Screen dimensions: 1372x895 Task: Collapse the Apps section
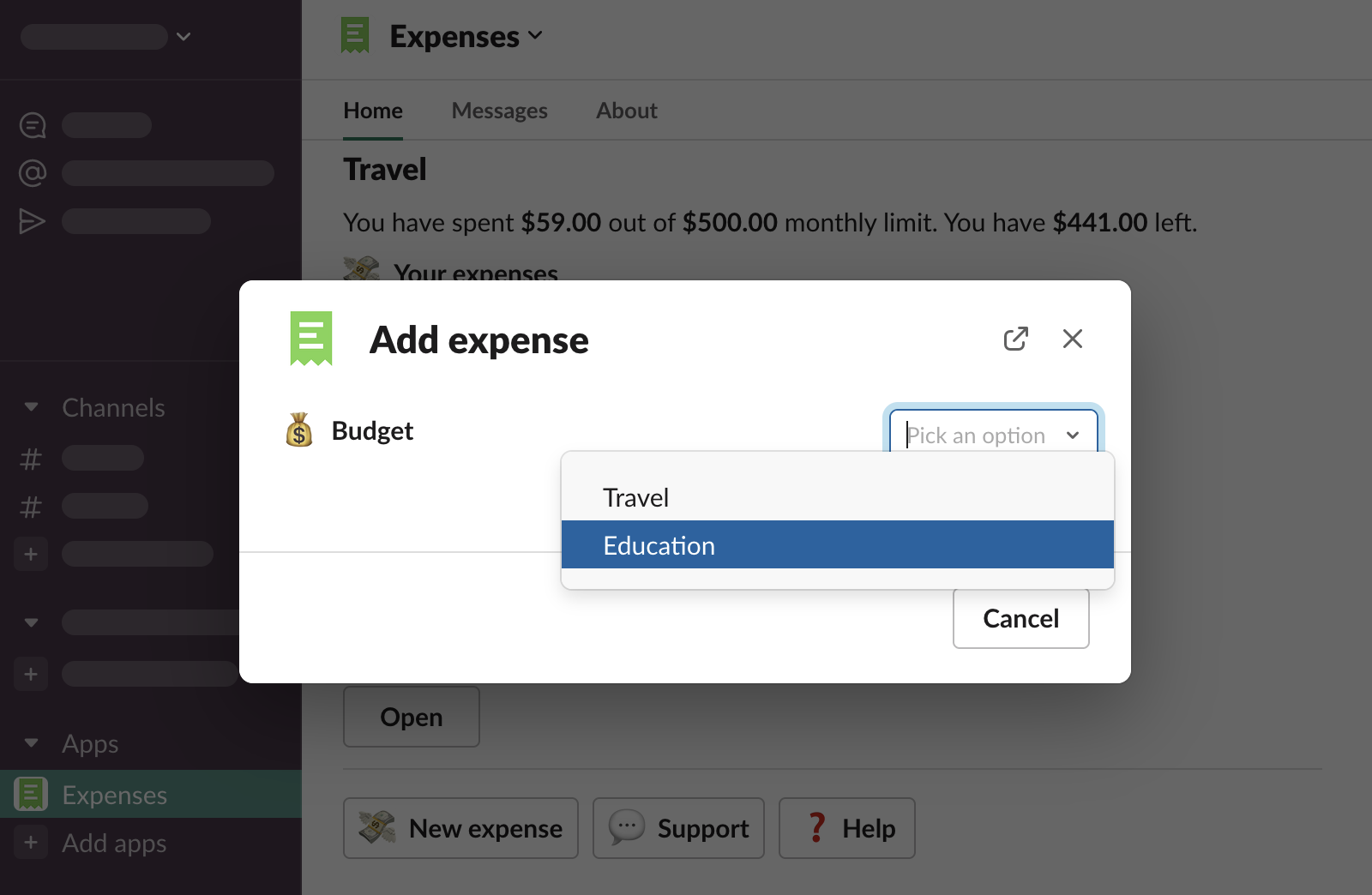coord(32,743)
